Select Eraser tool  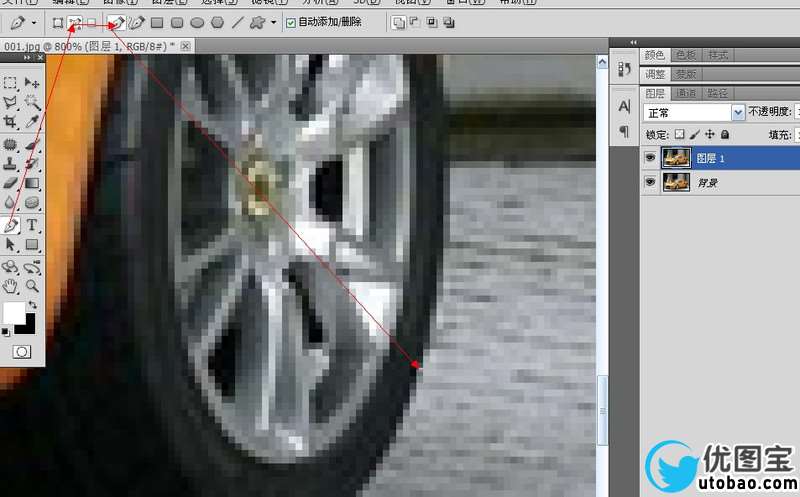click(10, 183)
